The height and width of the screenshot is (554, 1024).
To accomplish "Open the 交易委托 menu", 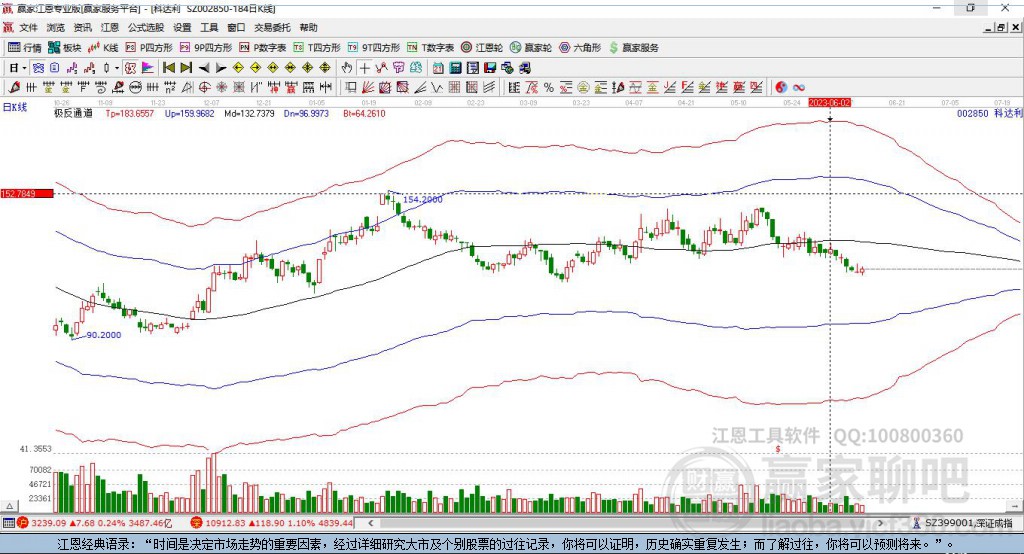I will point(272,27).
